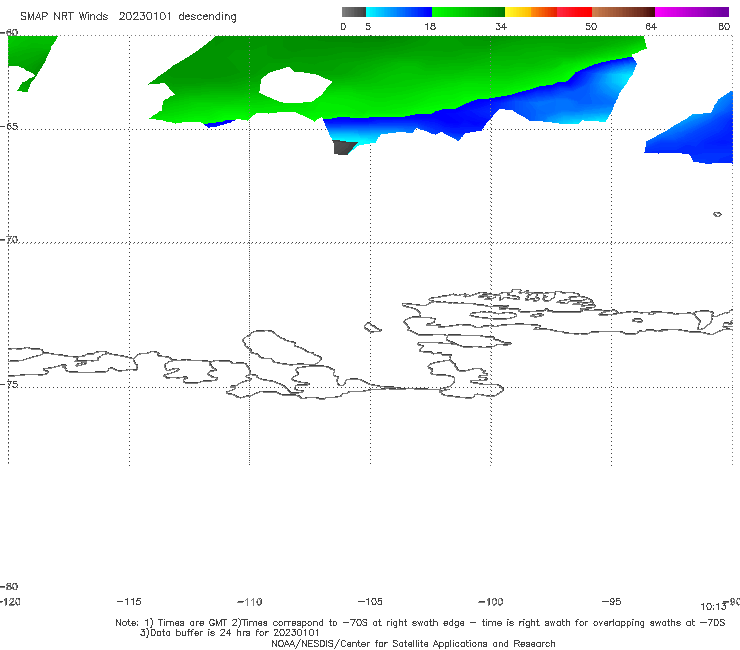The height and width of the screenshot is (650, 740).
Task: Click the longitude label "-110"
Action: 250,602
